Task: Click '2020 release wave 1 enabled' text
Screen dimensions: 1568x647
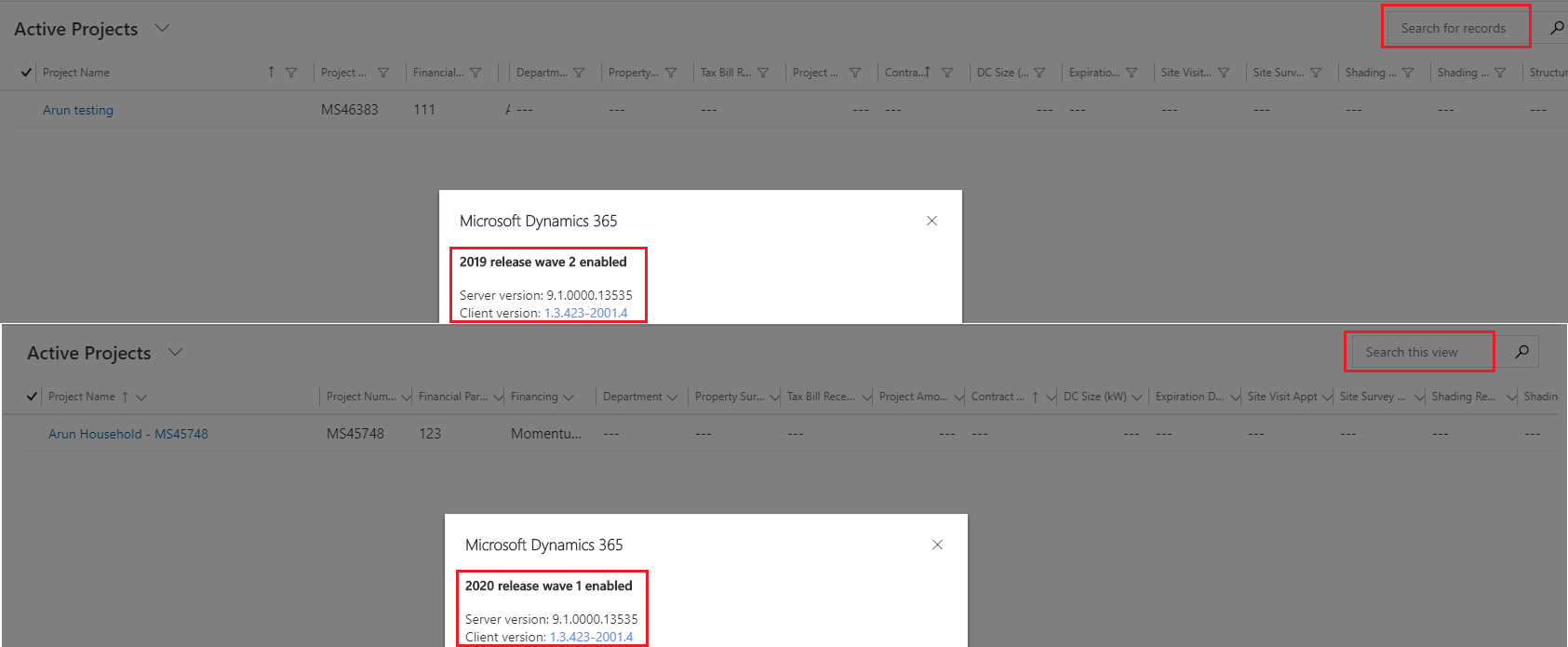Action: coord(549,586)
